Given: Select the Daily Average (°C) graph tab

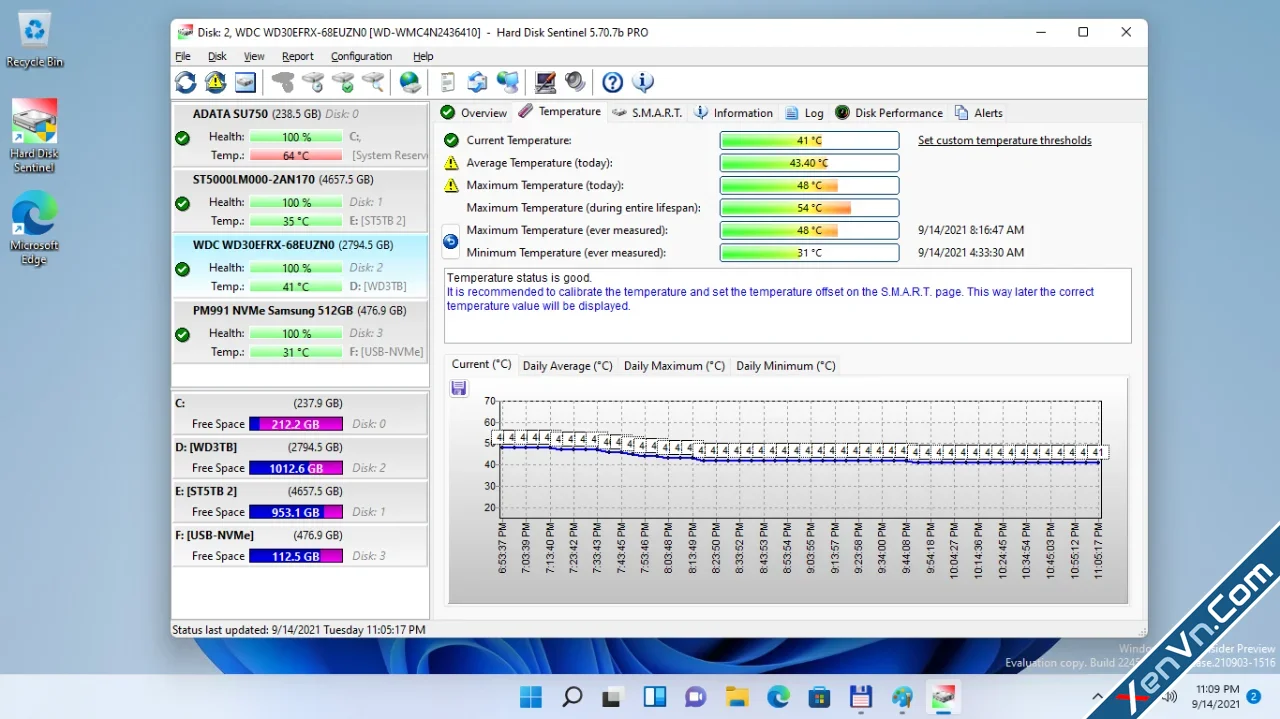Looking at the screenshot, I should tap(567, 366).
